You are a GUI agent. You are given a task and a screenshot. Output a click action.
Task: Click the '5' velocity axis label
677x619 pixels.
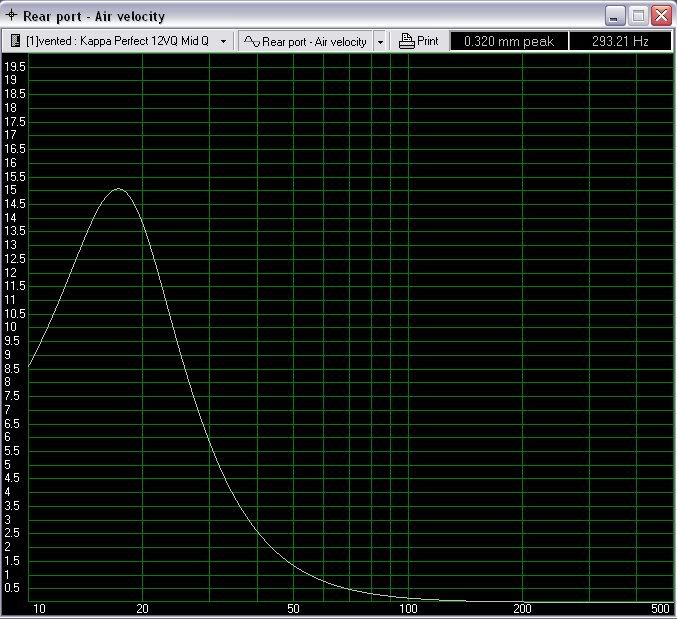pyautogui.click(x=7, y=464)
